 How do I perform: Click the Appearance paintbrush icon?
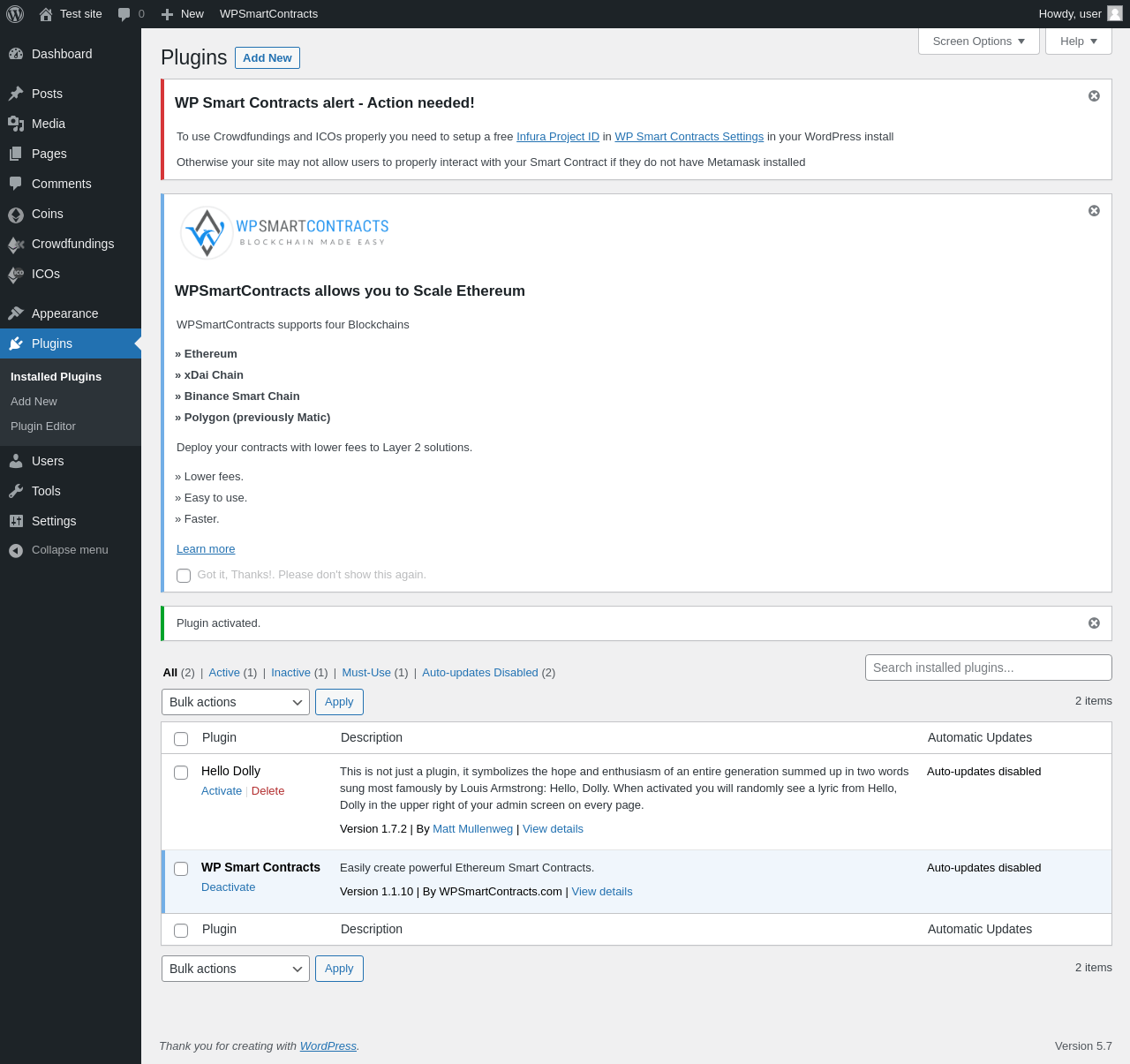(16, 313)
